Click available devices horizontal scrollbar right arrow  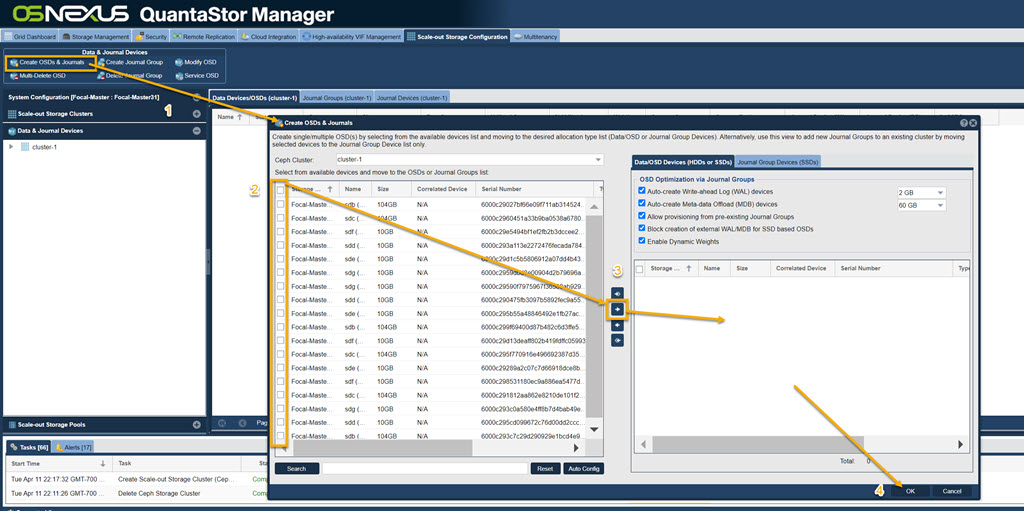click(576, 448)
